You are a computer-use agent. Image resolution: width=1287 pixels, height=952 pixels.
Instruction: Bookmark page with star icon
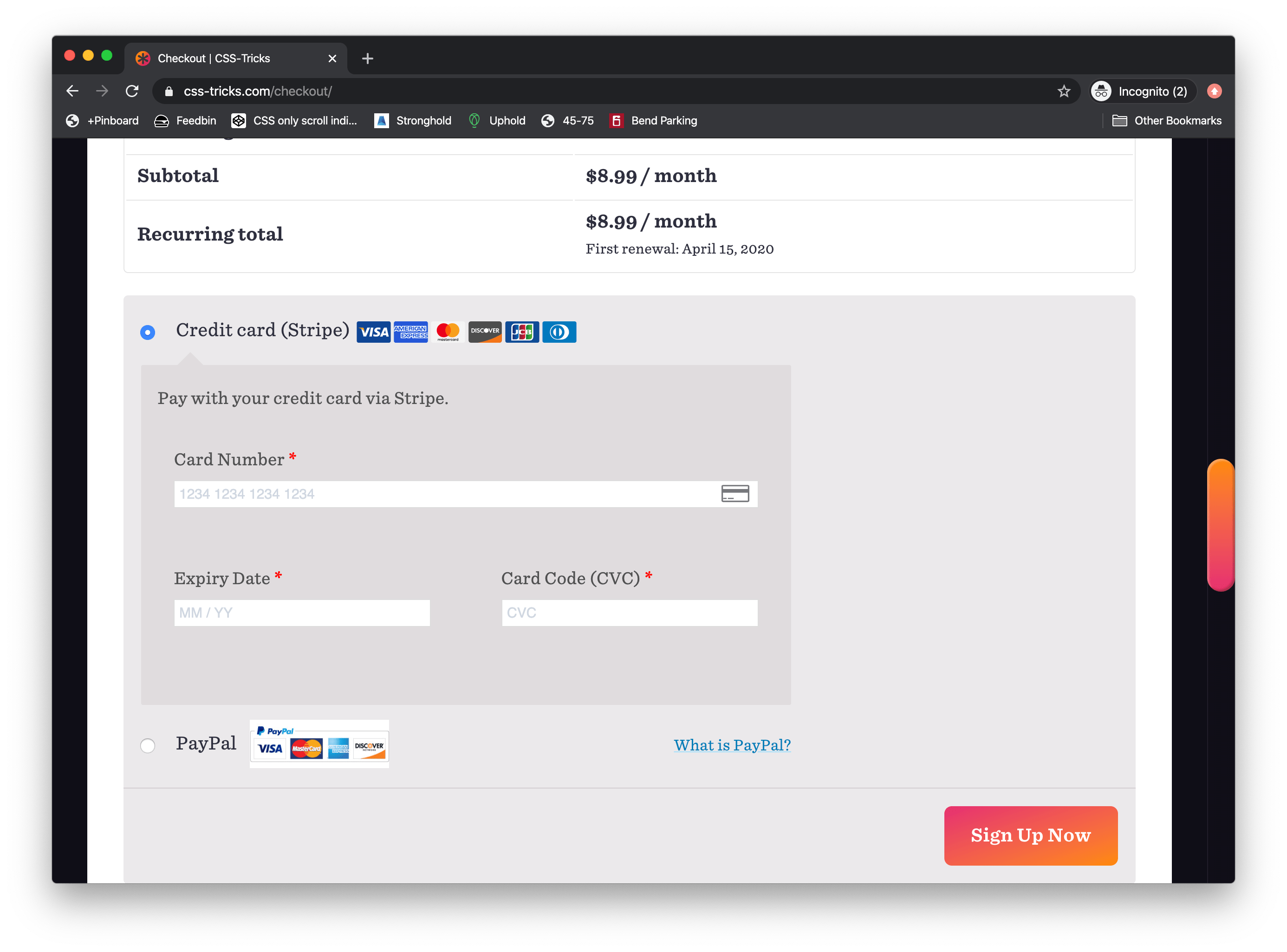pos(1064,91)
